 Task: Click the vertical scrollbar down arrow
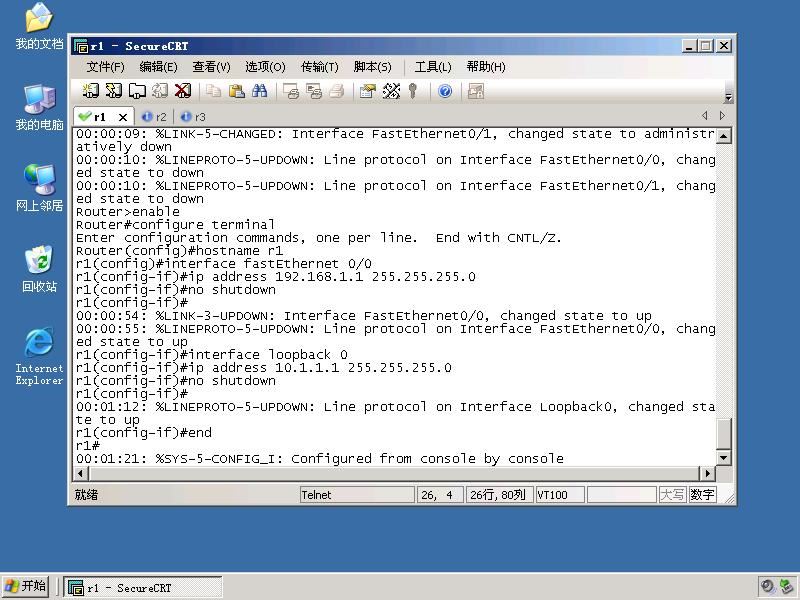pyautogui.click(x=723, y=458)
